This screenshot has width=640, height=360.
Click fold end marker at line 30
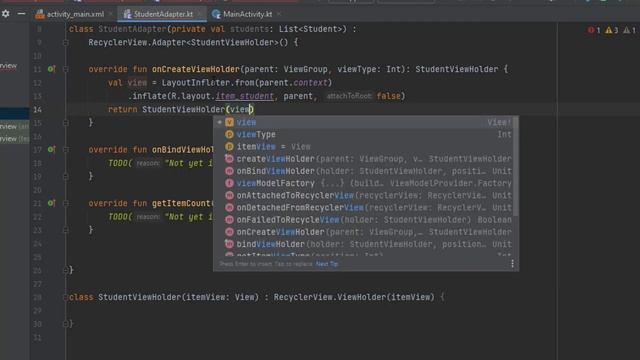point(65,324)
